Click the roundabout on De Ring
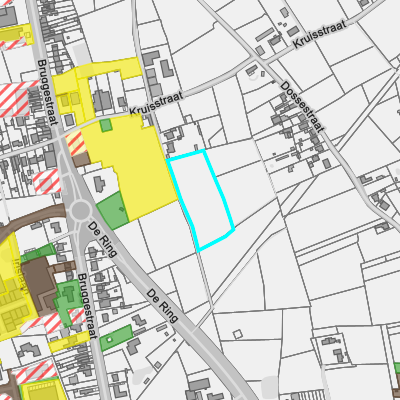Viewport: 400px width, 400px height. point(80,211)
